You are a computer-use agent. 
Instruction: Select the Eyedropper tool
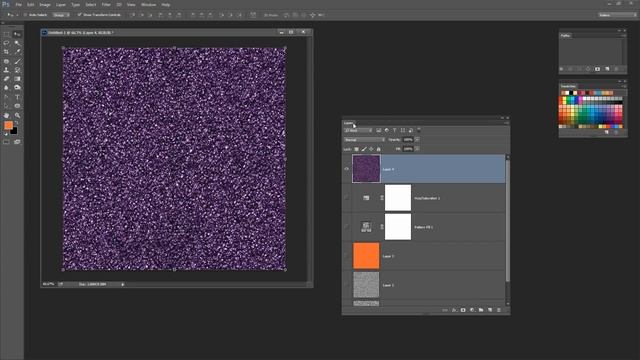tap(17, 52)
